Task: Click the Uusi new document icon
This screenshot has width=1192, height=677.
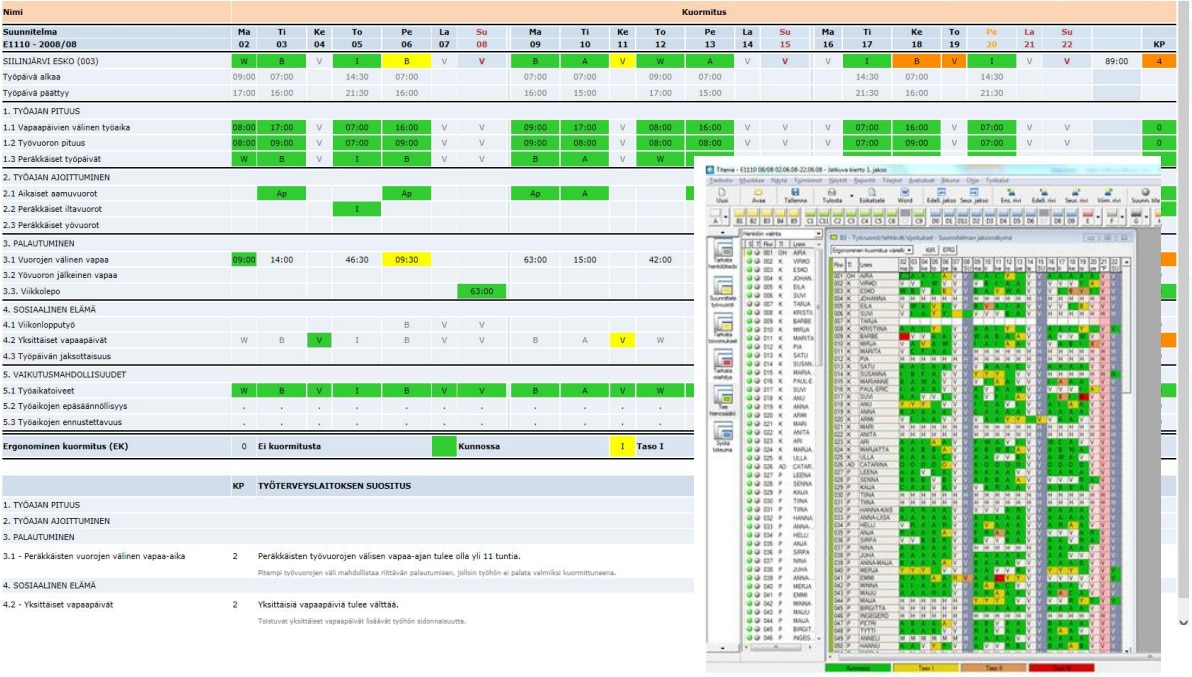Action: 722,195
